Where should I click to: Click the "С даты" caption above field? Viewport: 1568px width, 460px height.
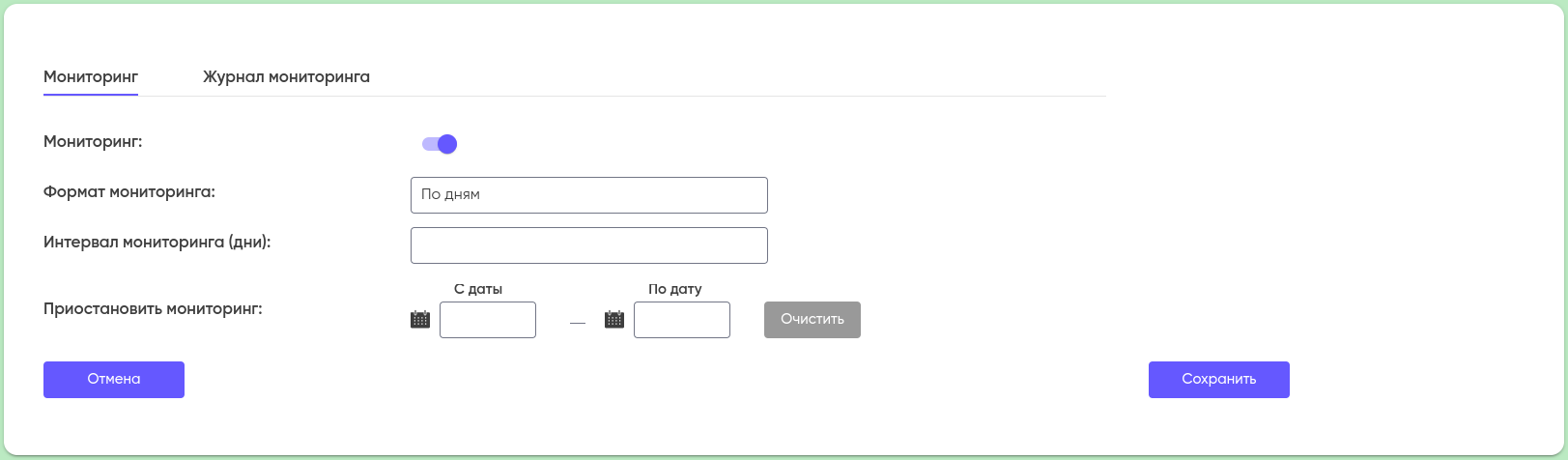coord(478,289)
